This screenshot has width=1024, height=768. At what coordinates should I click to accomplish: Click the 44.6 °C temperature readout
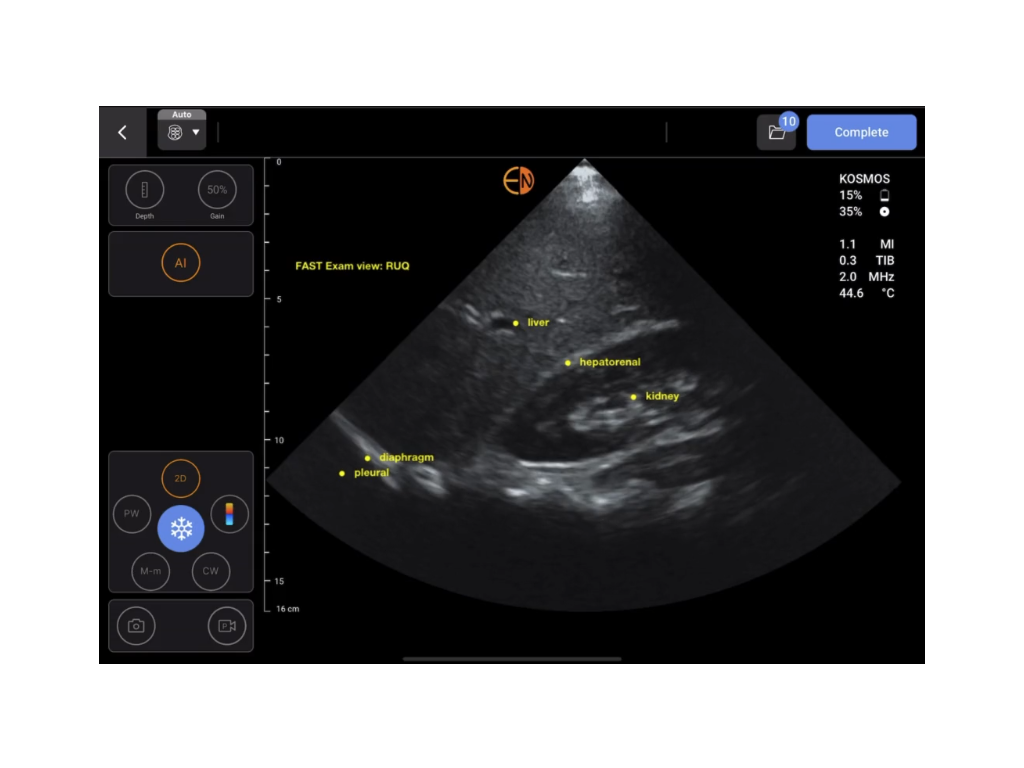(x=867, y=293)
